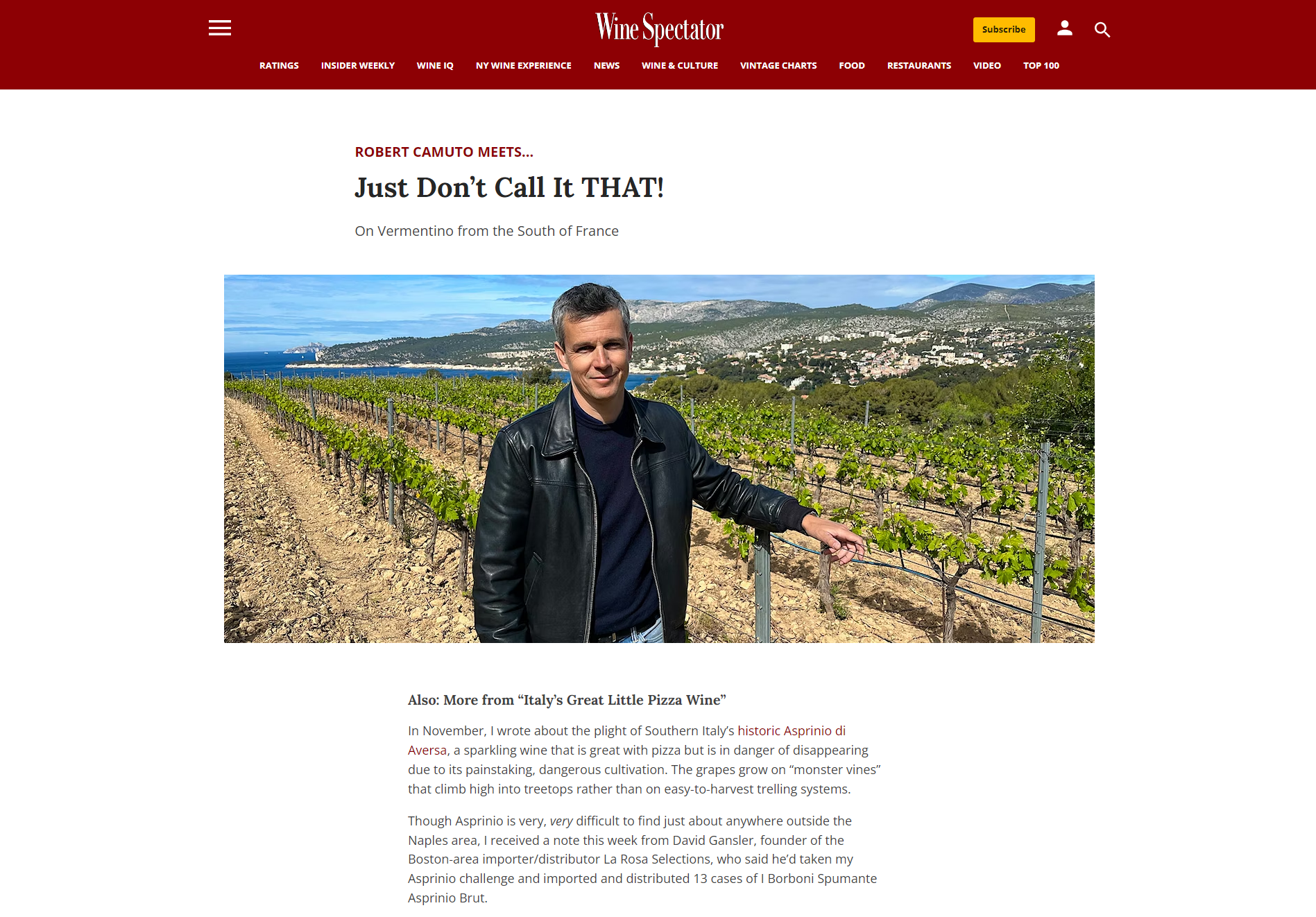Navigate to the News section

(606, 65)
